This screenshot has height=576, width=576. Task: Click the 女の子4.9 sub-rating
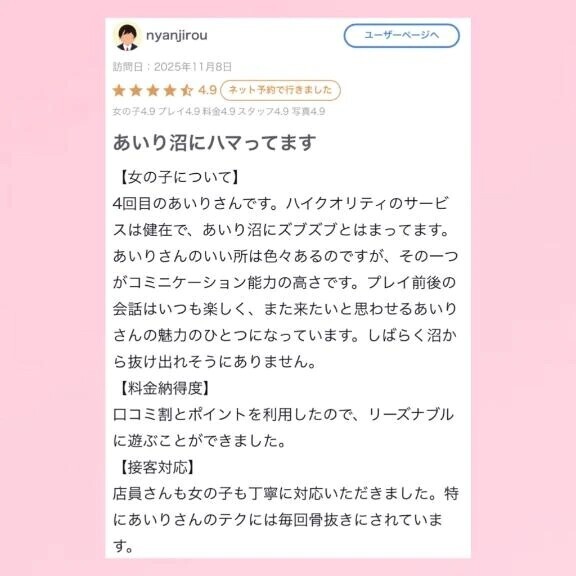tap(134, 111)
